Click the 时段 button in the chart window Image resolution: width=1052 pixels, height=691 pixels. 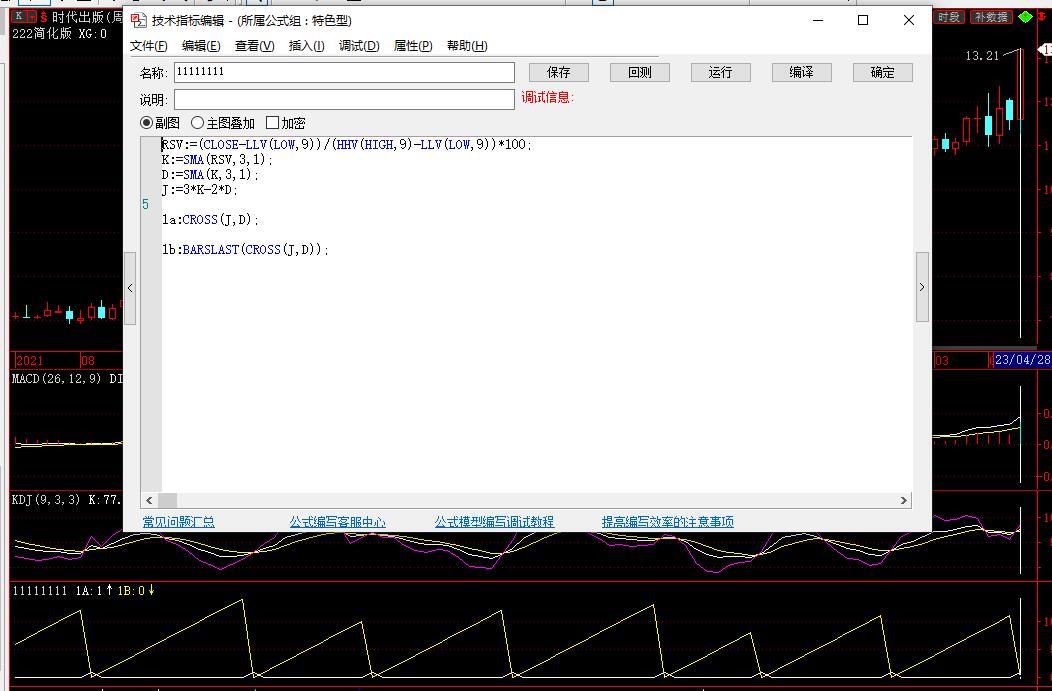tap(949, 17)
